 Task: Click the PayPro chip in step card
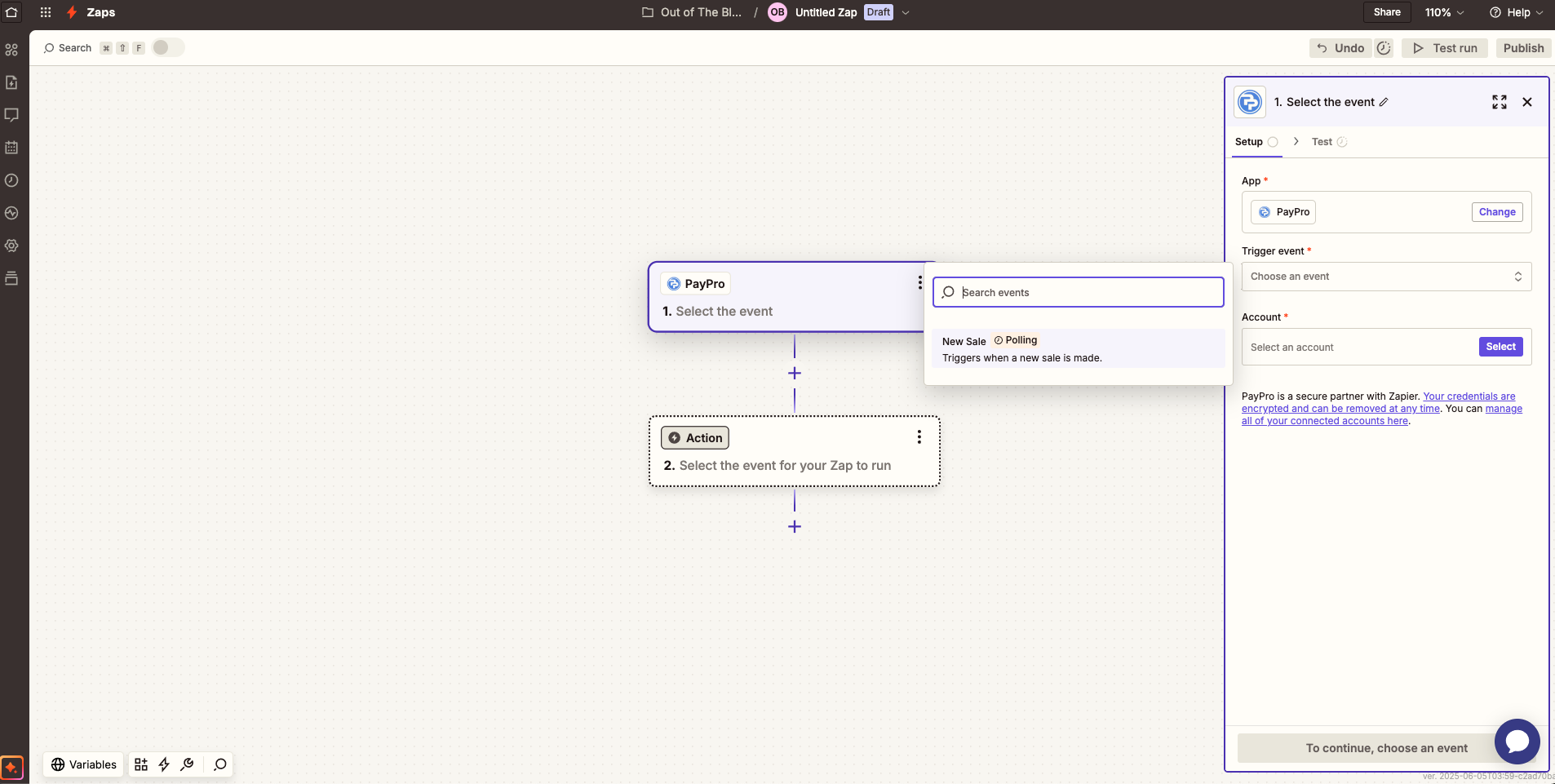tap(696, 284)
